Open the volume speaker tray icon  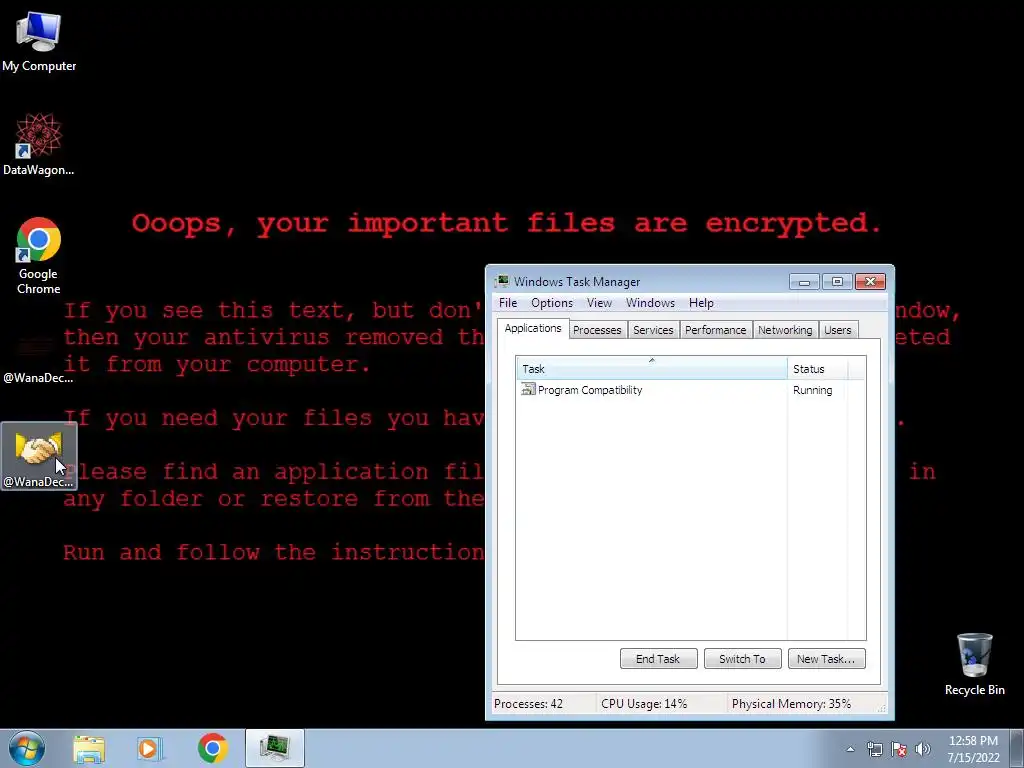tap(923, 749)
